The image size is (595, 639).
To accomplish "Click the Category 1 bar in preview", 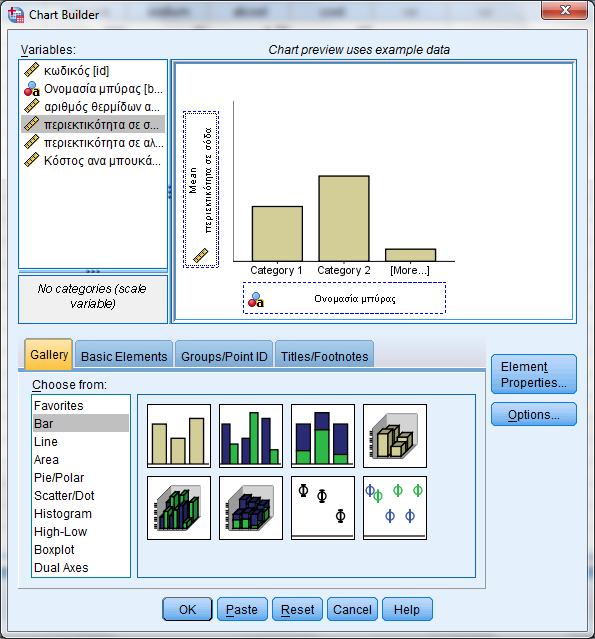I will click(277, 234).
